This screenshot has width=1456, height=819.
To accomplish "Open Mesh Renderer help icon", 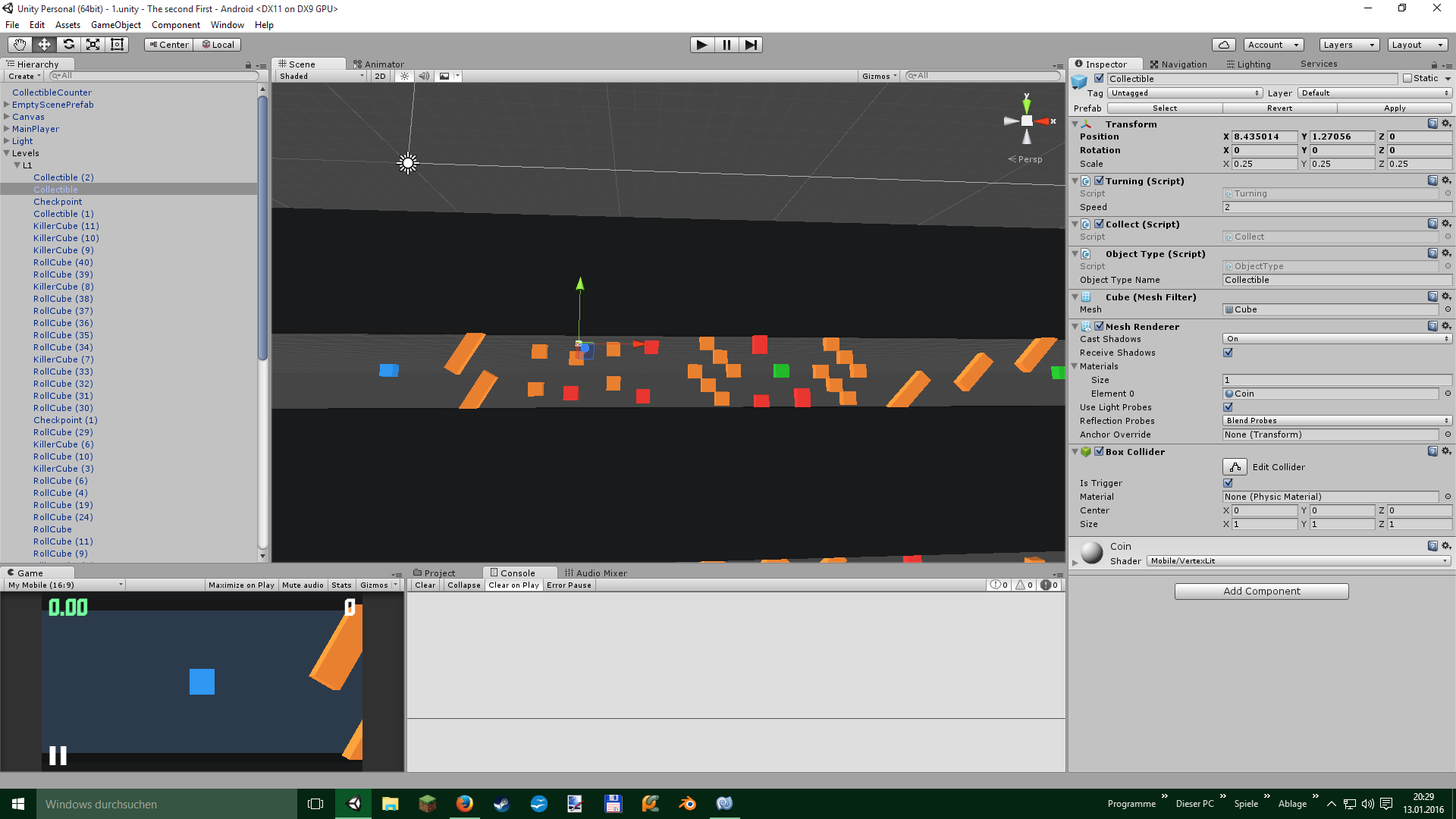I will tap(1432, 326).
